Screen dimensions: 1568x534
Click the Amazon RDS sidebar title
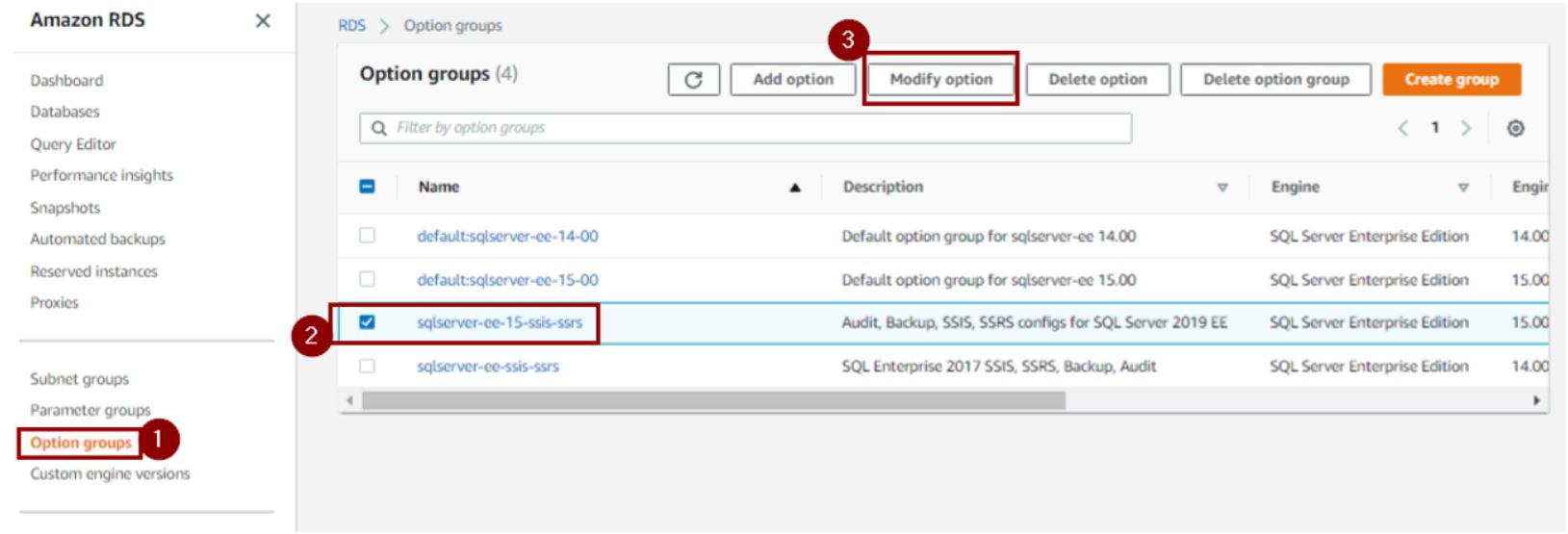tap(88, 20)
